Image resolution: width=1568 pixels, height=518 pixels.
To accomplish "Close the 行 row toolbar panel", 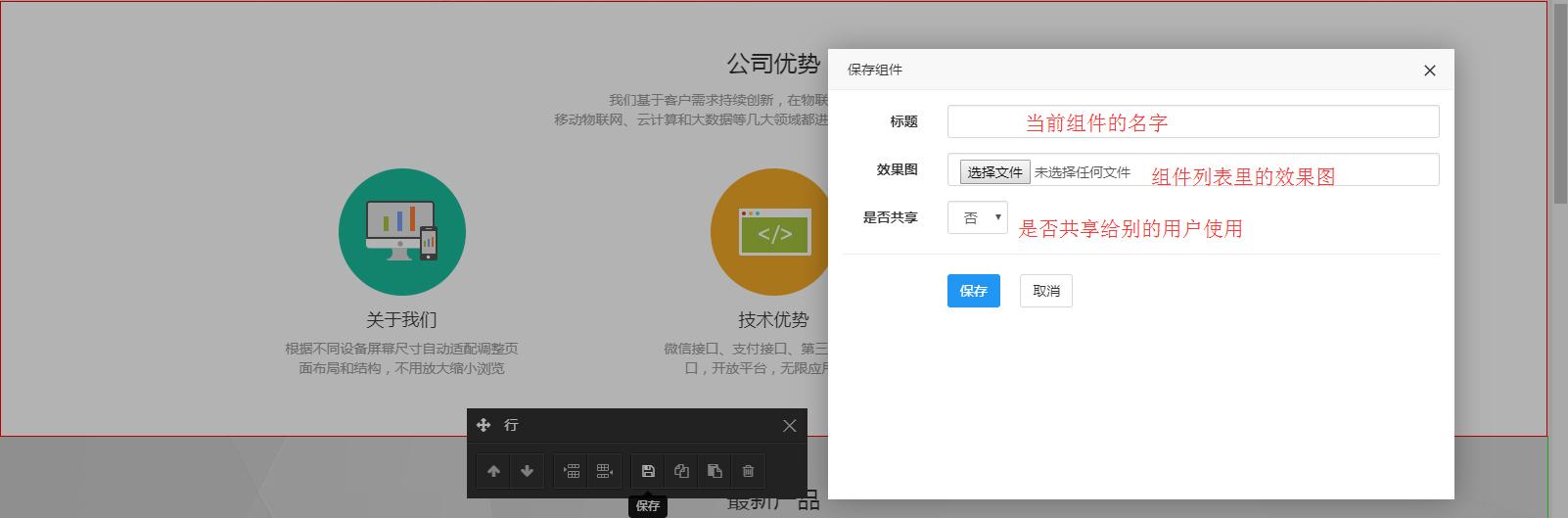I will click(789, 425).
